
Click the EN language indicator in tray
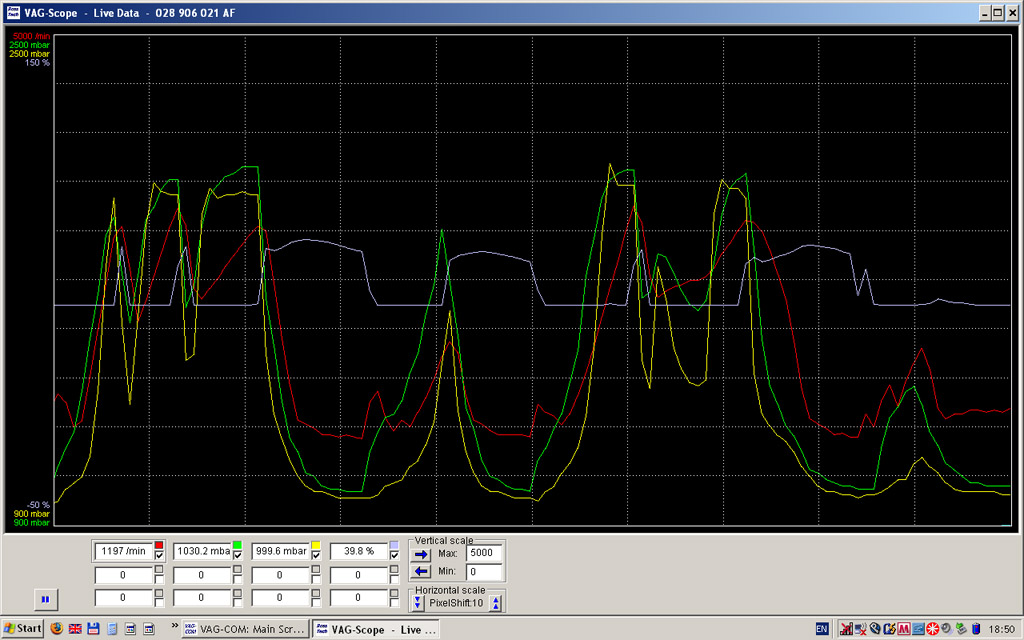tap(821, 629)
